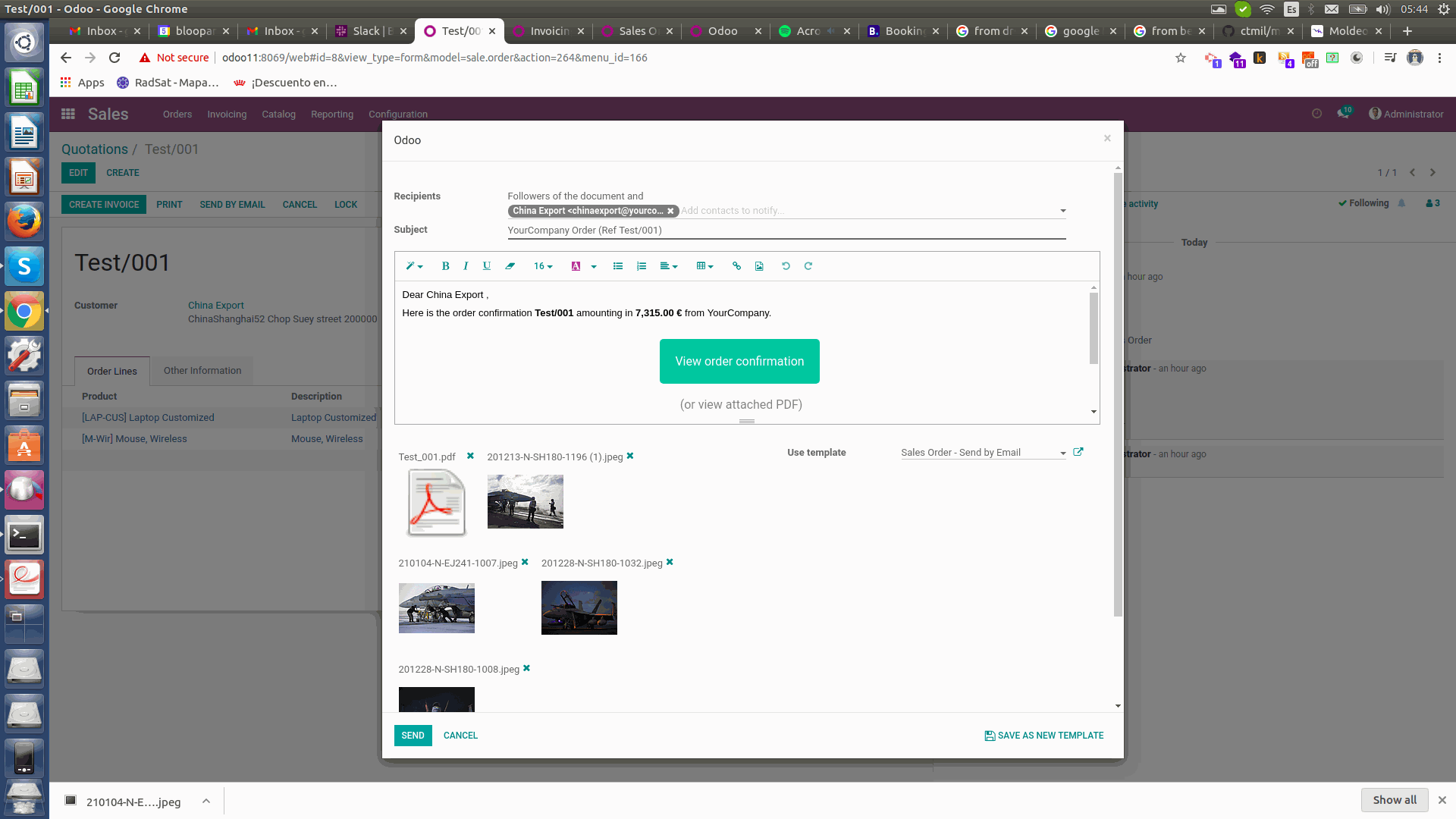
Task: Toggle italic formatting in email editor
Action: [466, 266]
